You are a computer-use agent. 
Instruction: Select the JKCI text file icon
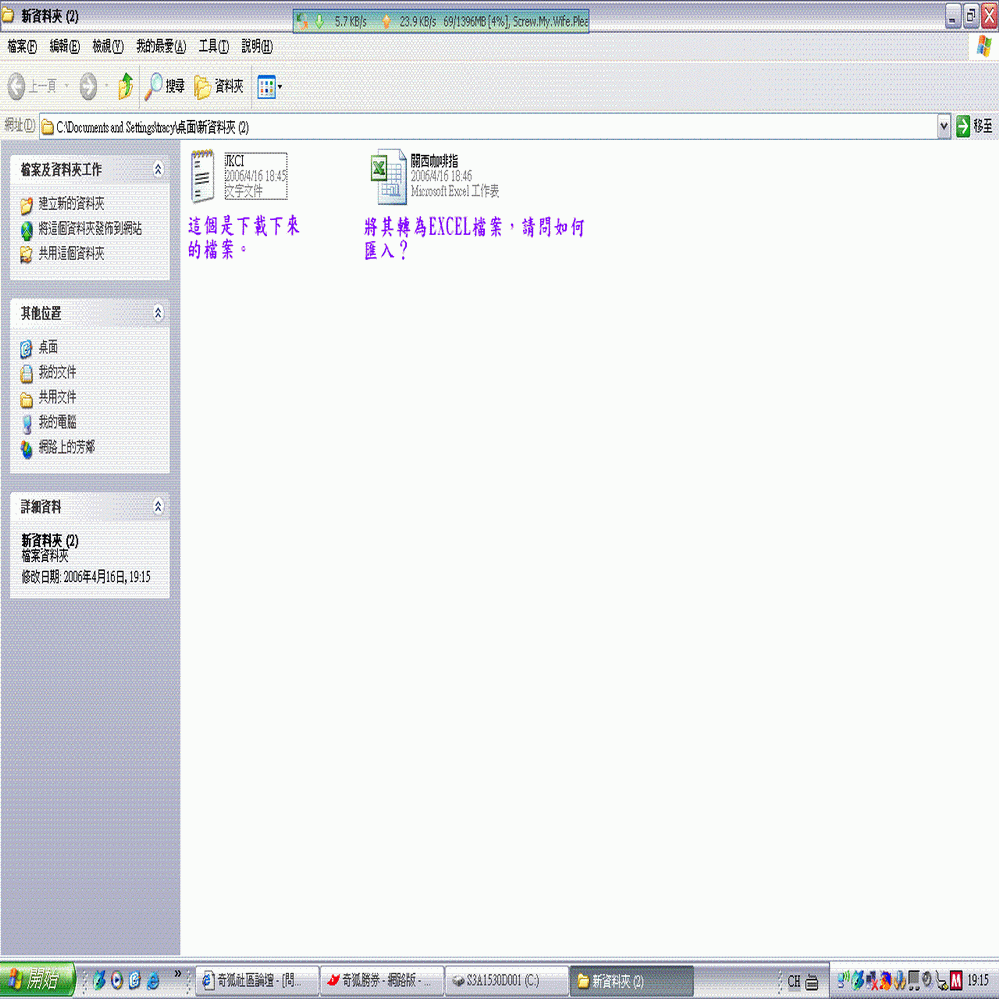pyautogui.click(x=203, y=176)
